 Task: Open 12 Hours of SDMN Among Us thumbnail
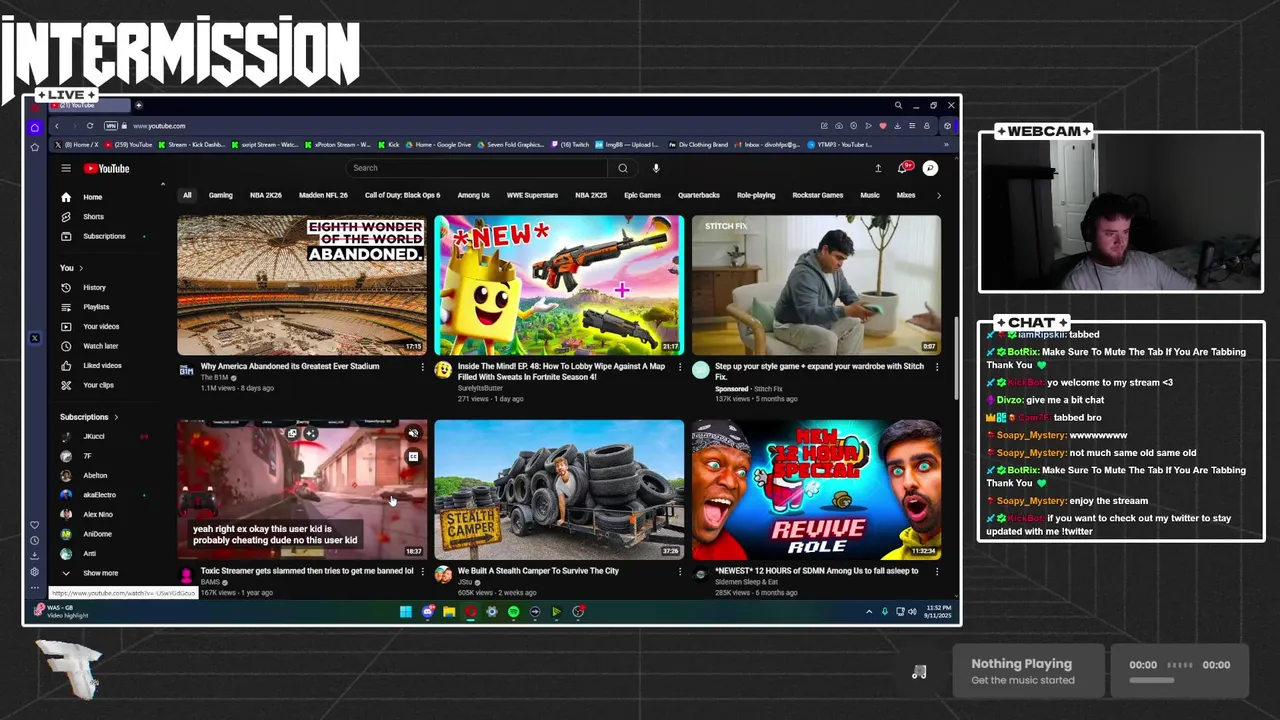coord(816,490)
